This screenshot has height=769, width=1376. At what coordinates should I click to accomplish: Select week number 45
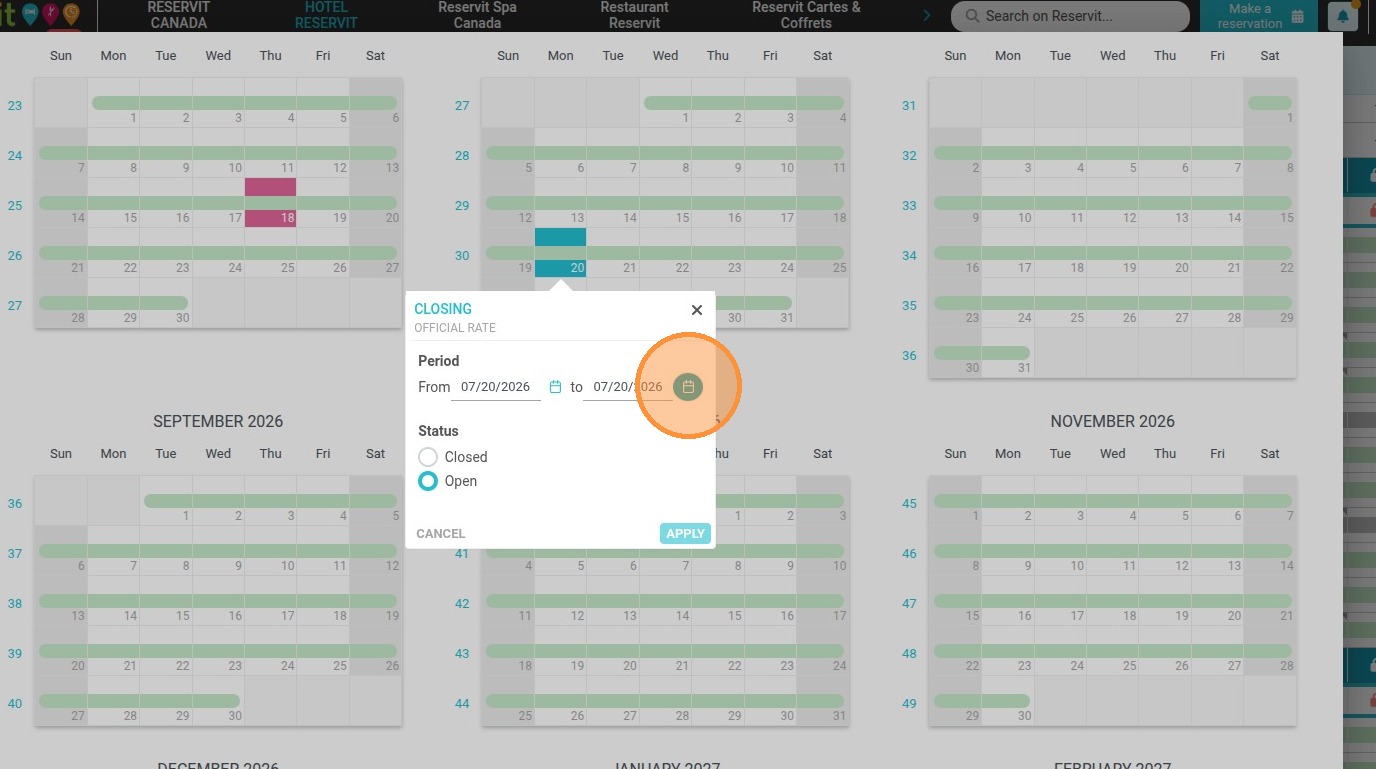click(909, 503)
